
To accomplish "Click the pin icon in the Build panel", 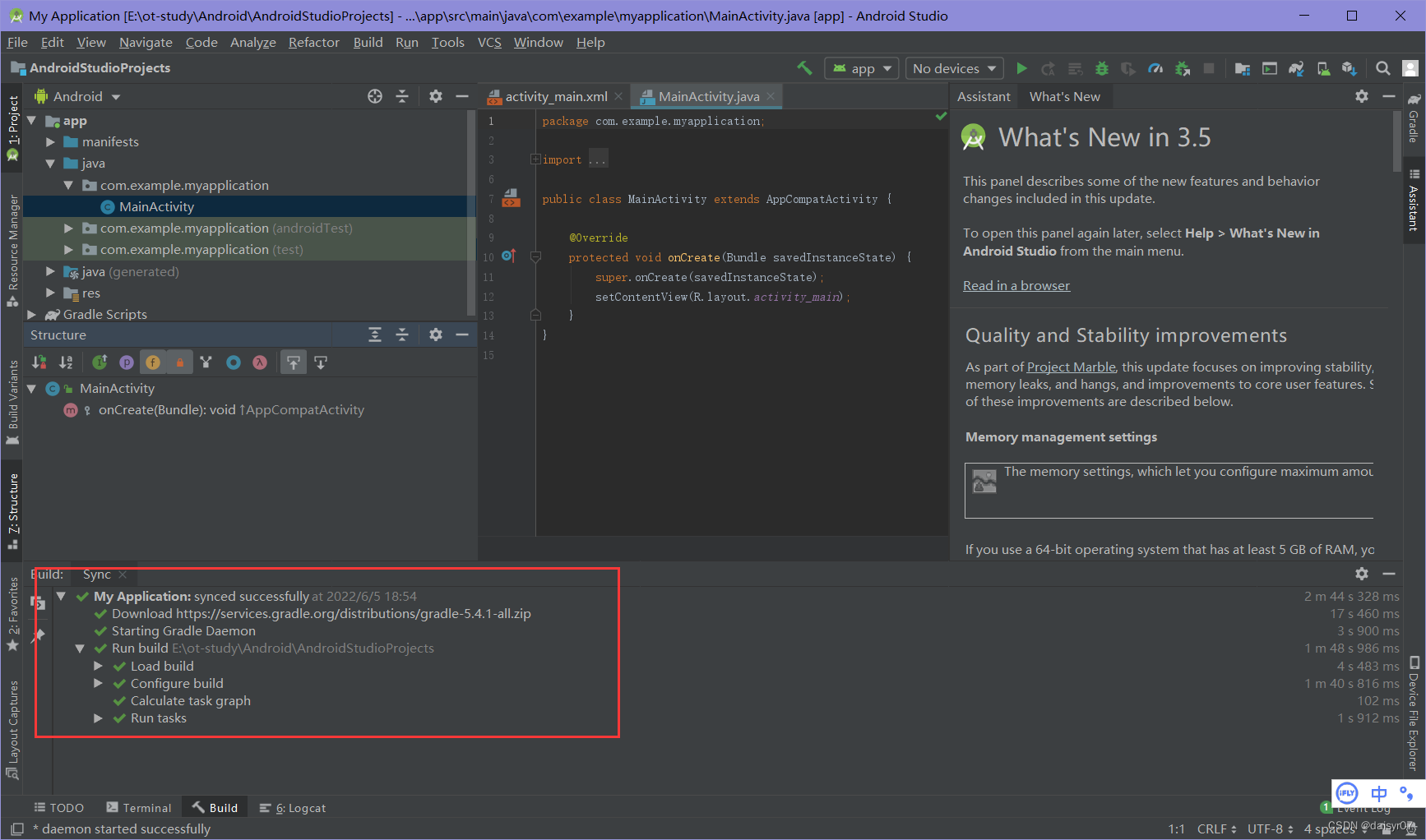I will [38, 635].
